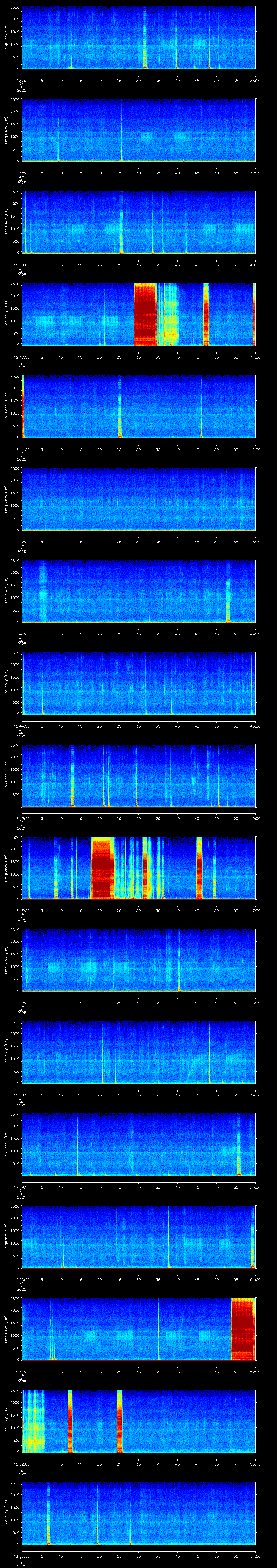This screenshot has width=277, height=1568.
Task: Select the spectrogram panel starting at 12:37:00
Action: tap(138, 38)
